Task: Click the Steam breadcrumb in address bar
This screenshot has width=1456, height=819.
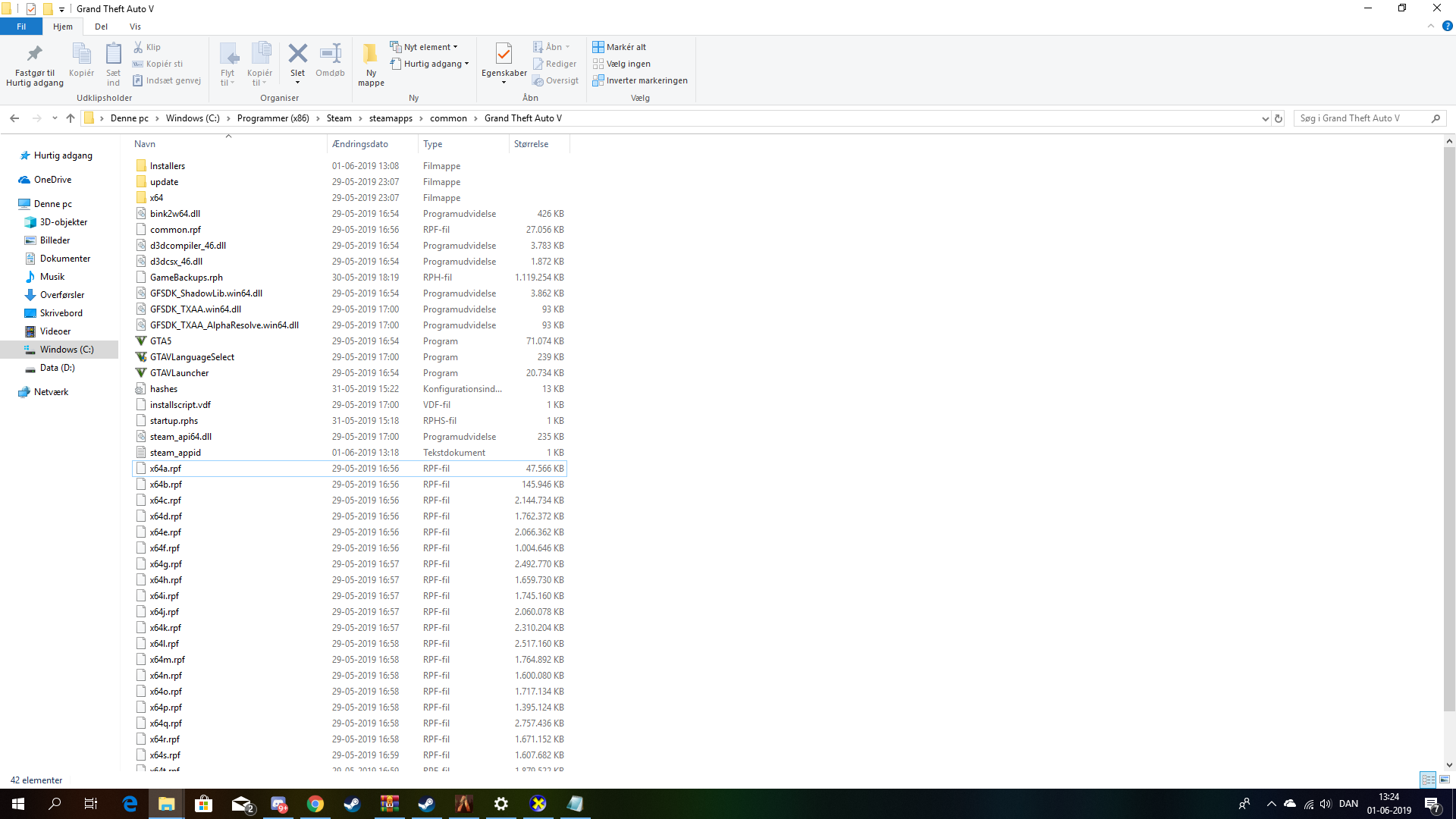Action: pyautogui.click(x=339, y=118)
